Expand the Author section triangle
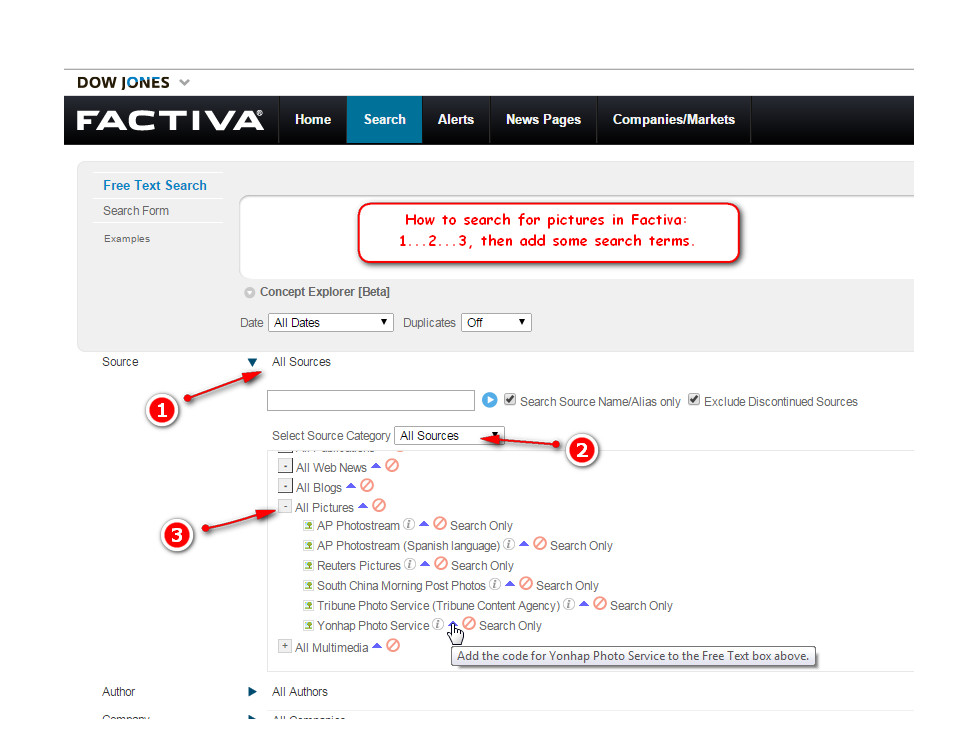This screenshot has height=744, width=970. (x=252, y=691)
